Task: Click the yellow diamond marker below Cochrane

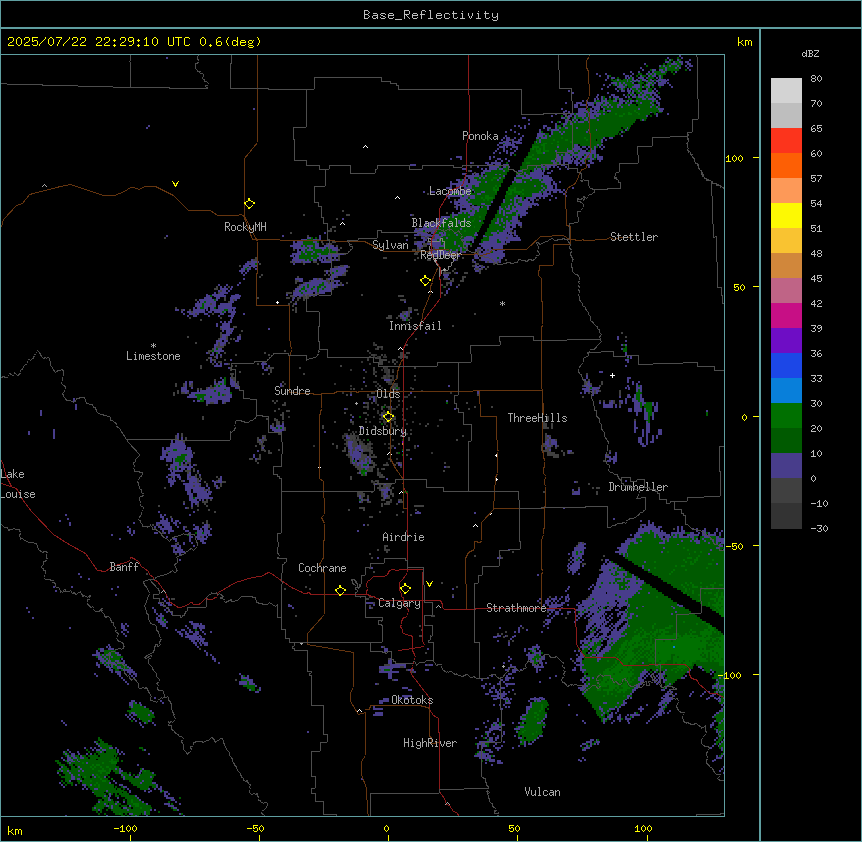Action: coord(340,590)
